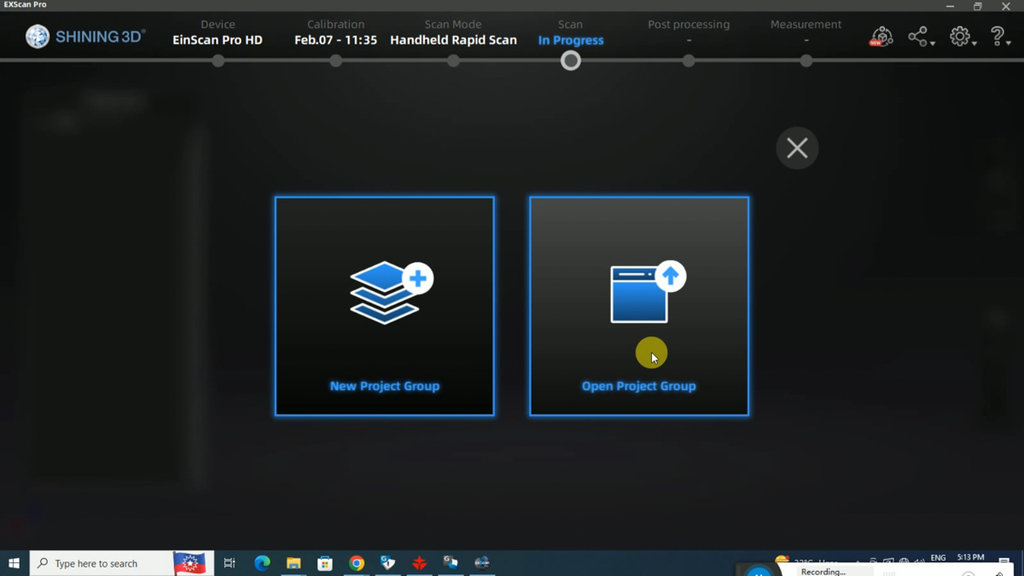The height and width of the screenshot is (576, 1024).
Task: Open the settings gear dropdown
Action: (961, 37)
